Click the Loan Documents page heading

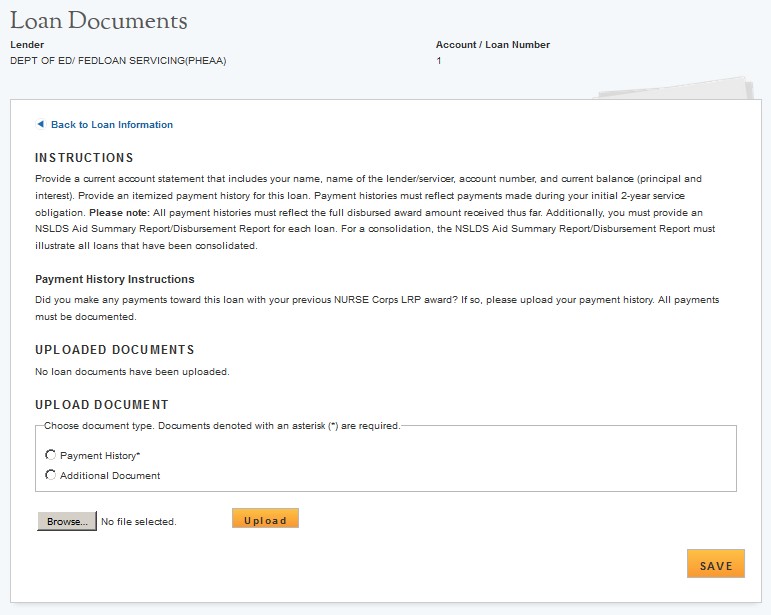pyautogui.click(x=98, y=20)
